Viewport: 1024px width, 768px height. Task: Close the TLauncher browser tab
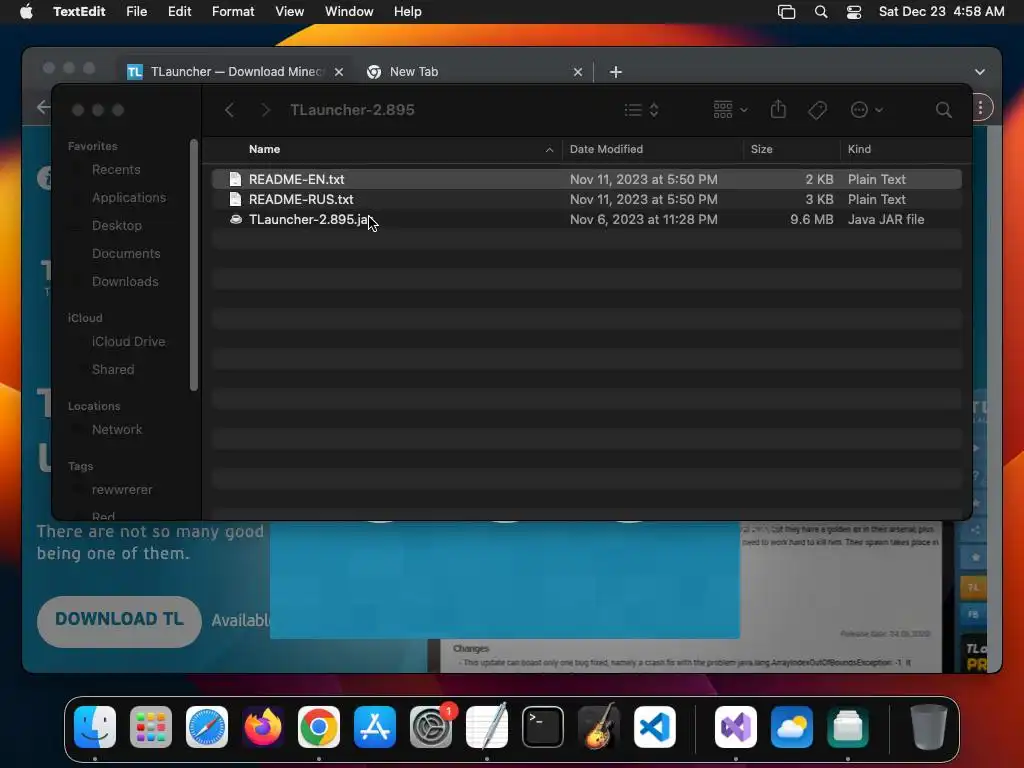(x=339, y=72)
